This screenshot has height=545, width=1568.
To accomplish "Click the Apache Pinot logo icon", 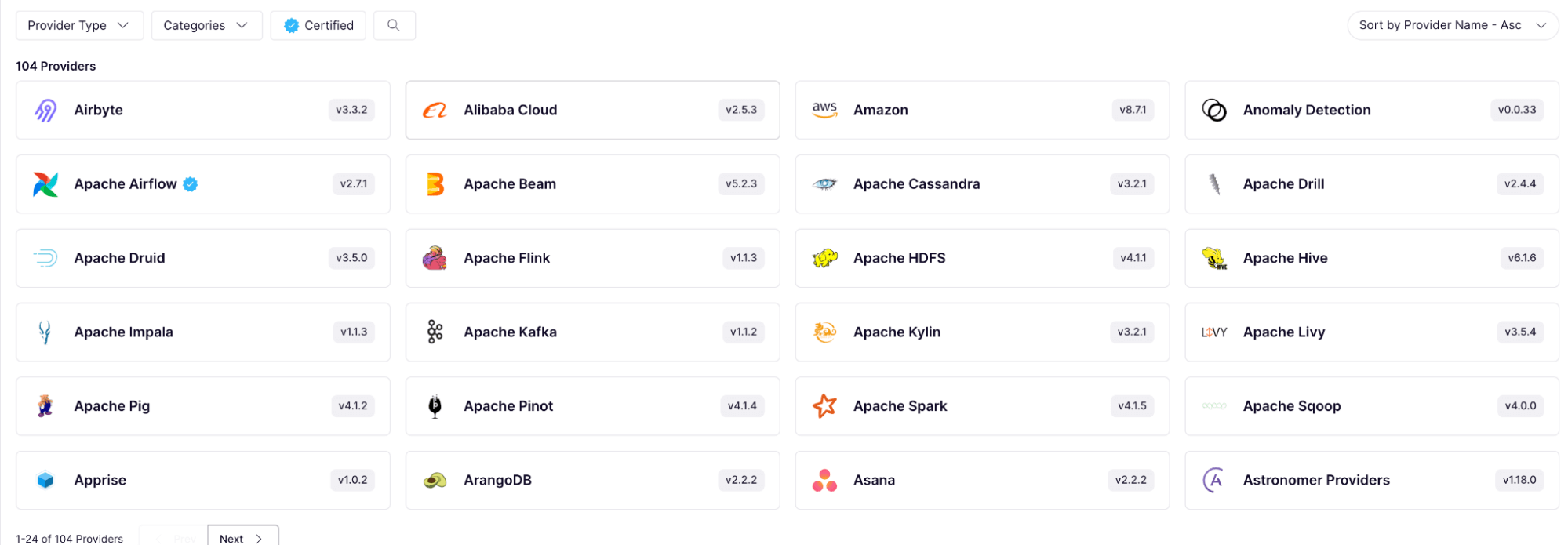I will tap(435, 406).
